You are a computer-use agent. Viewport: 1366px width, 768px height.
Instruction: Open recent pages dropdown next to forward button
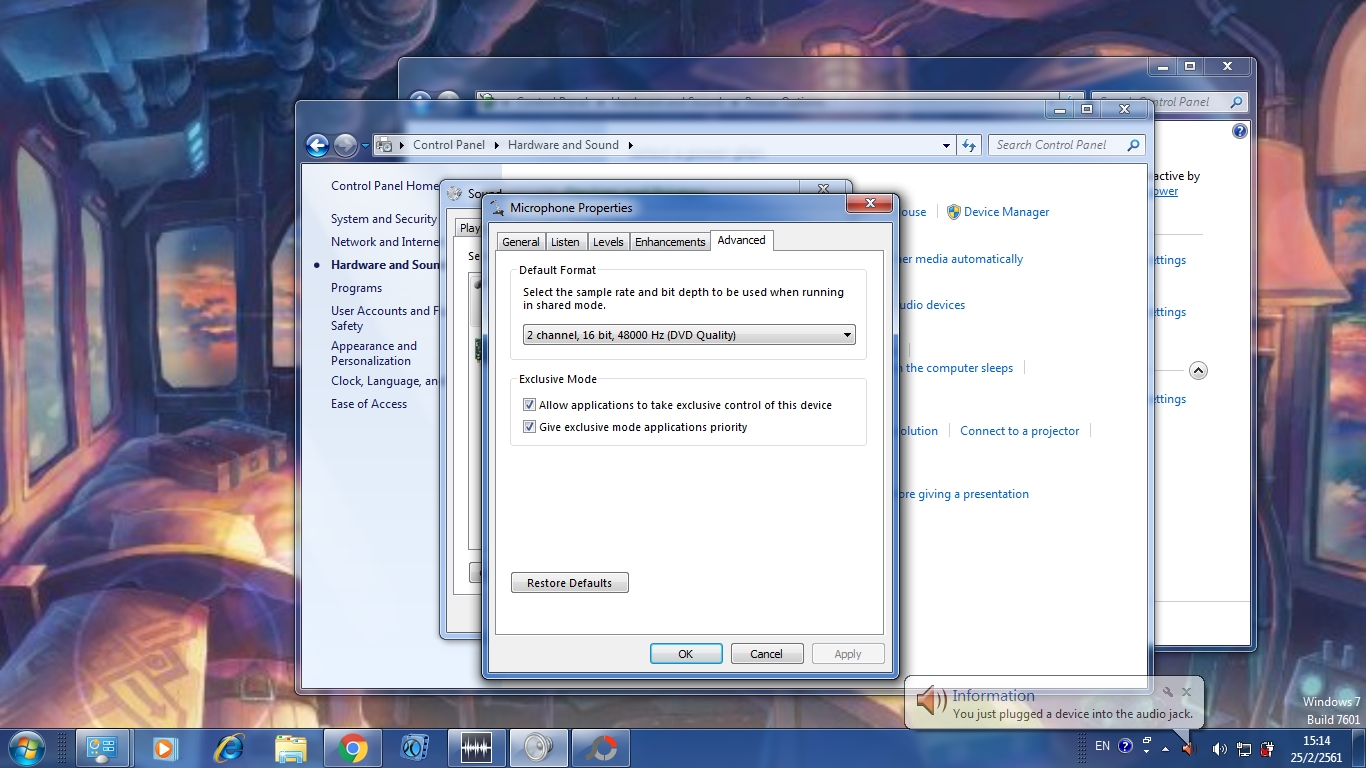pyautogui.click(x=365, y=146)
